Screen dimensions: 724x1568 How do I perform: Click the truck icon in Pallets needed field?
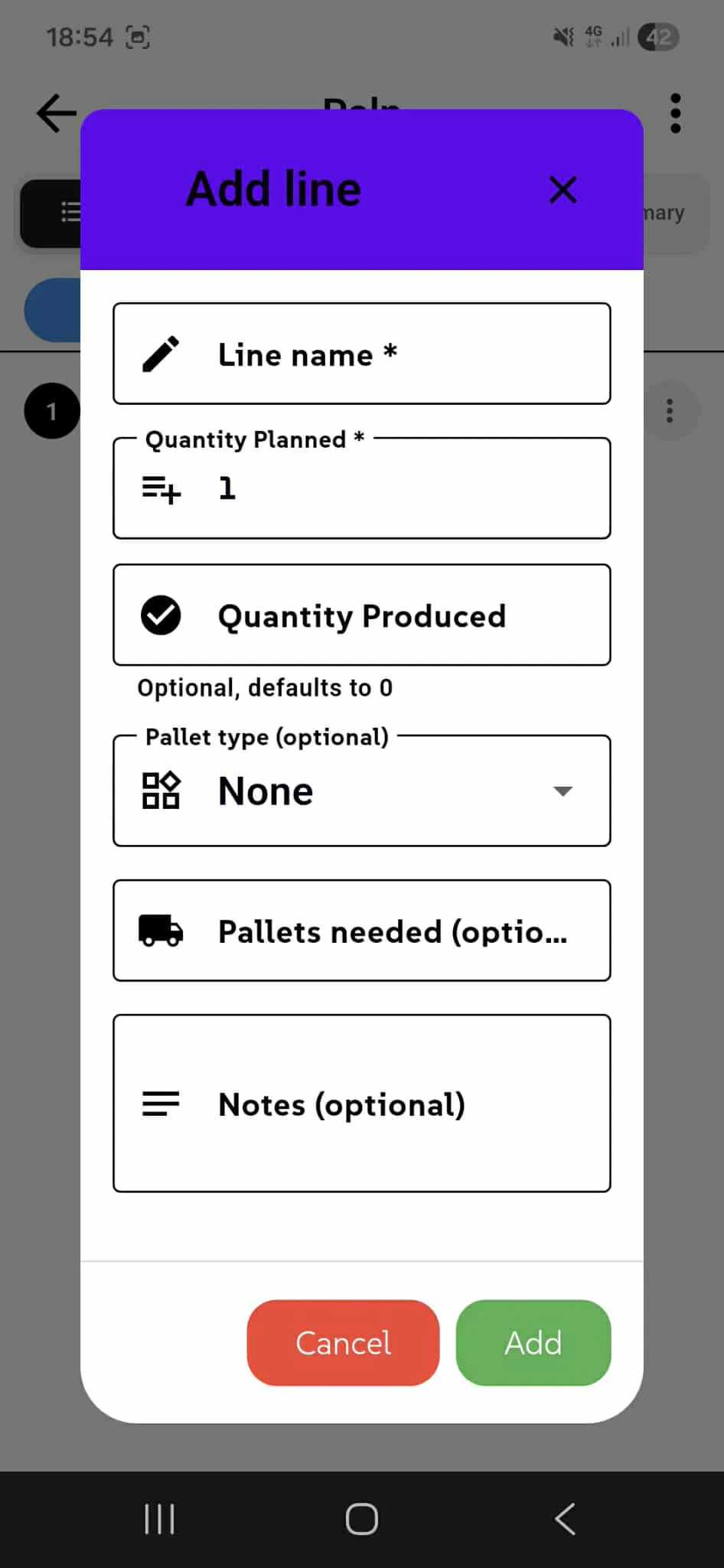(x=160, y=931)
